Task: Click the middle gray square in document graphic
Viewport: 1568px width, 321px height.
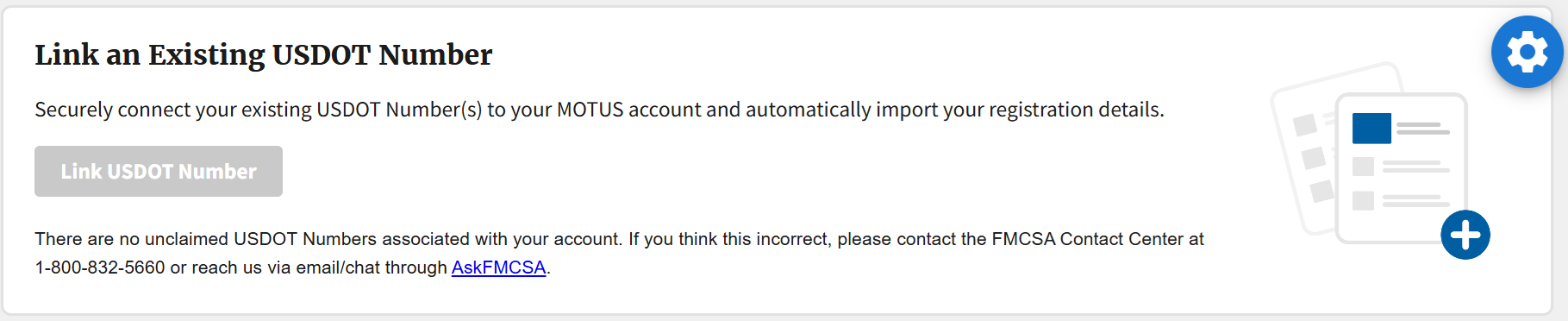Action: [1363, 166]
